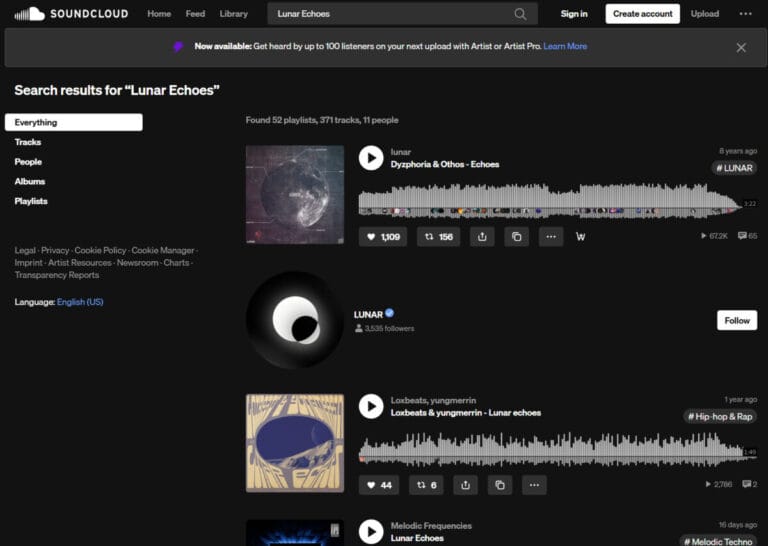768x546 pixels.
Task: Click the Create account button
Action: pos(642,14)
